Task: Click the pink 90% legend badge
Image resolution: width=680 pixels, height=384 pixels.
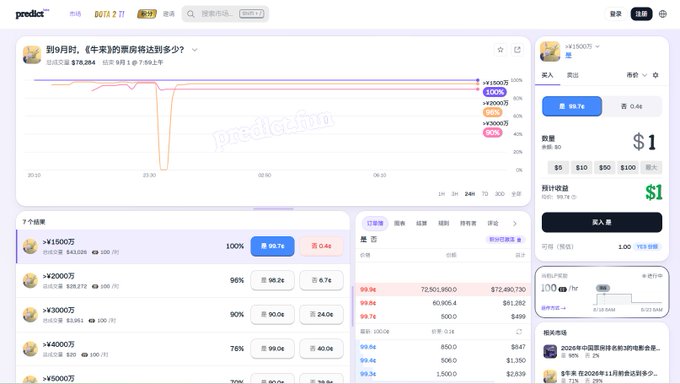Action: point(493,133)
